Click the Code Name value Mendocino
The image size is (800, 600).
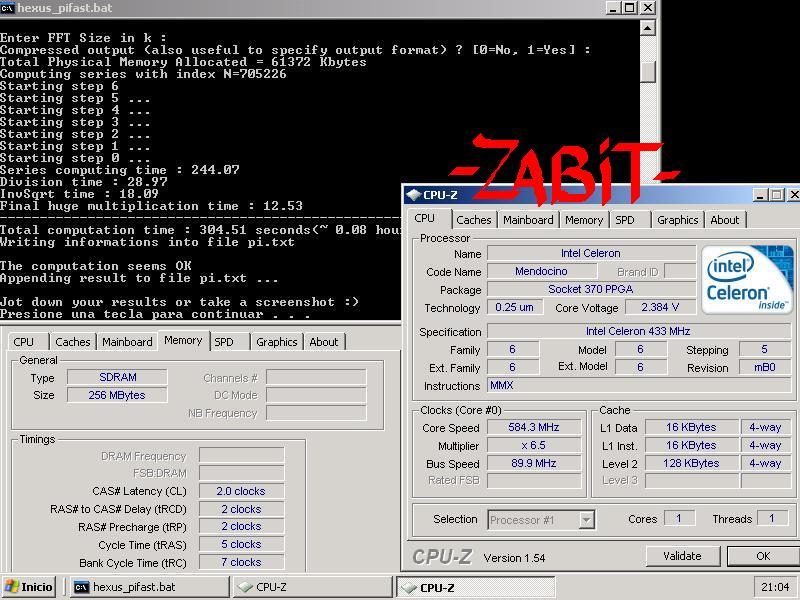pyautogui.click(x=541, y=271)
